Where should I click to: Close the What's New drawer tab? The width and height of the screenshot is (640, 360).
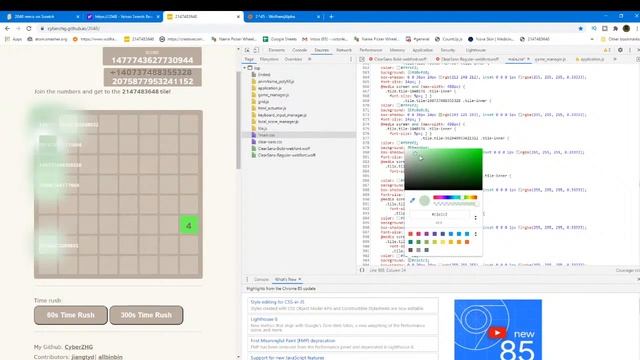coord(300,279)
